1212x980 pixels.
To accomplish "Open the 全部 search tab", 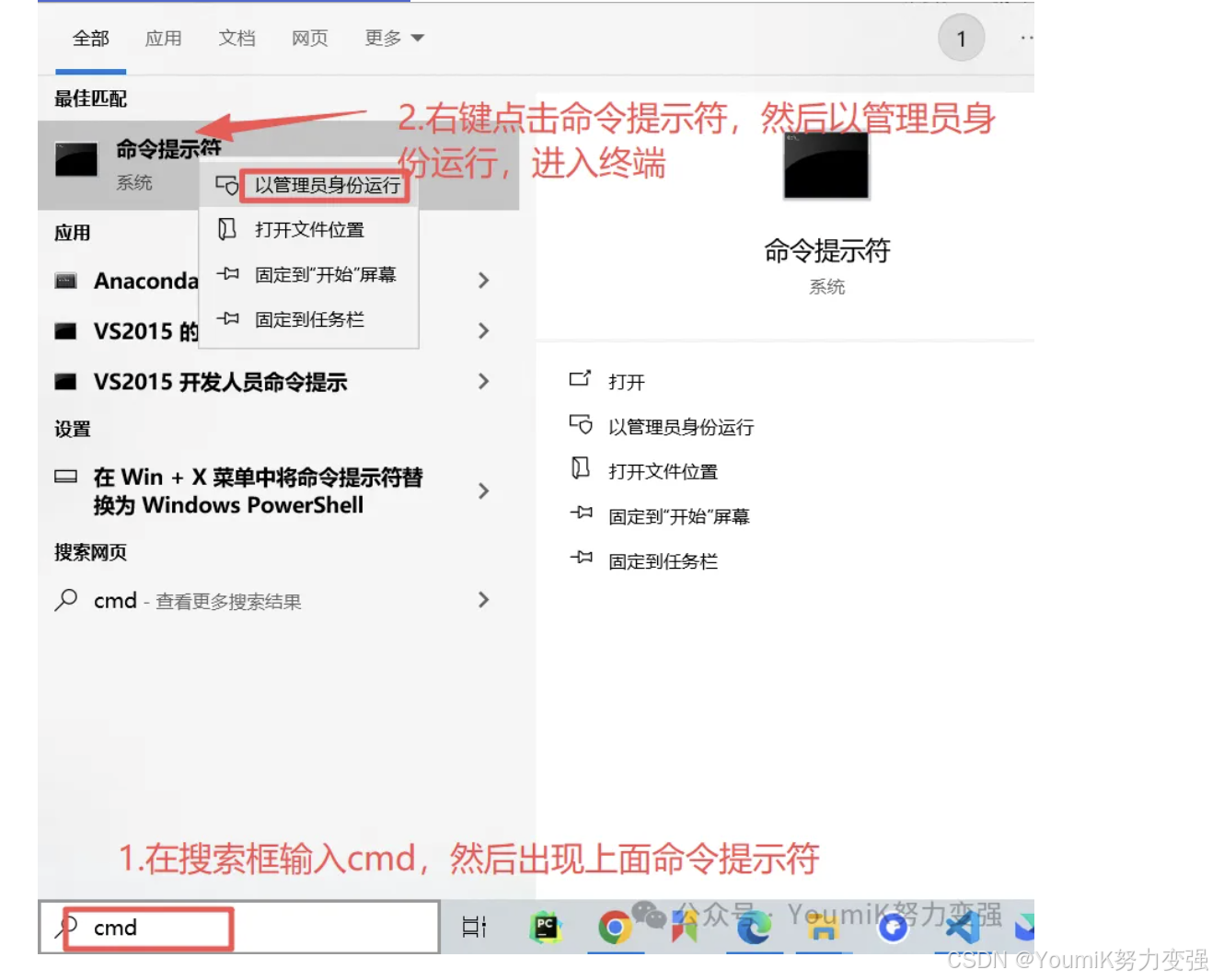I will click(x=90, y=39).
